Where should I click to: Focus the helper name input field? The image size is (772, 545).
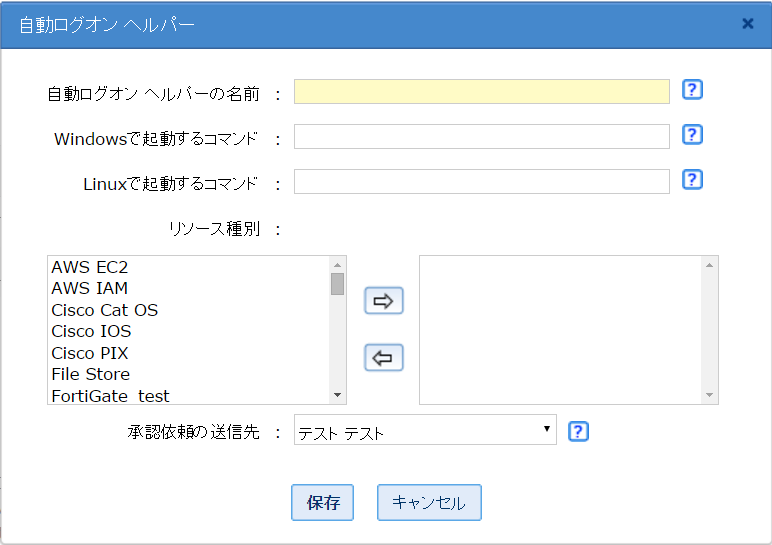tap(481, 92)
